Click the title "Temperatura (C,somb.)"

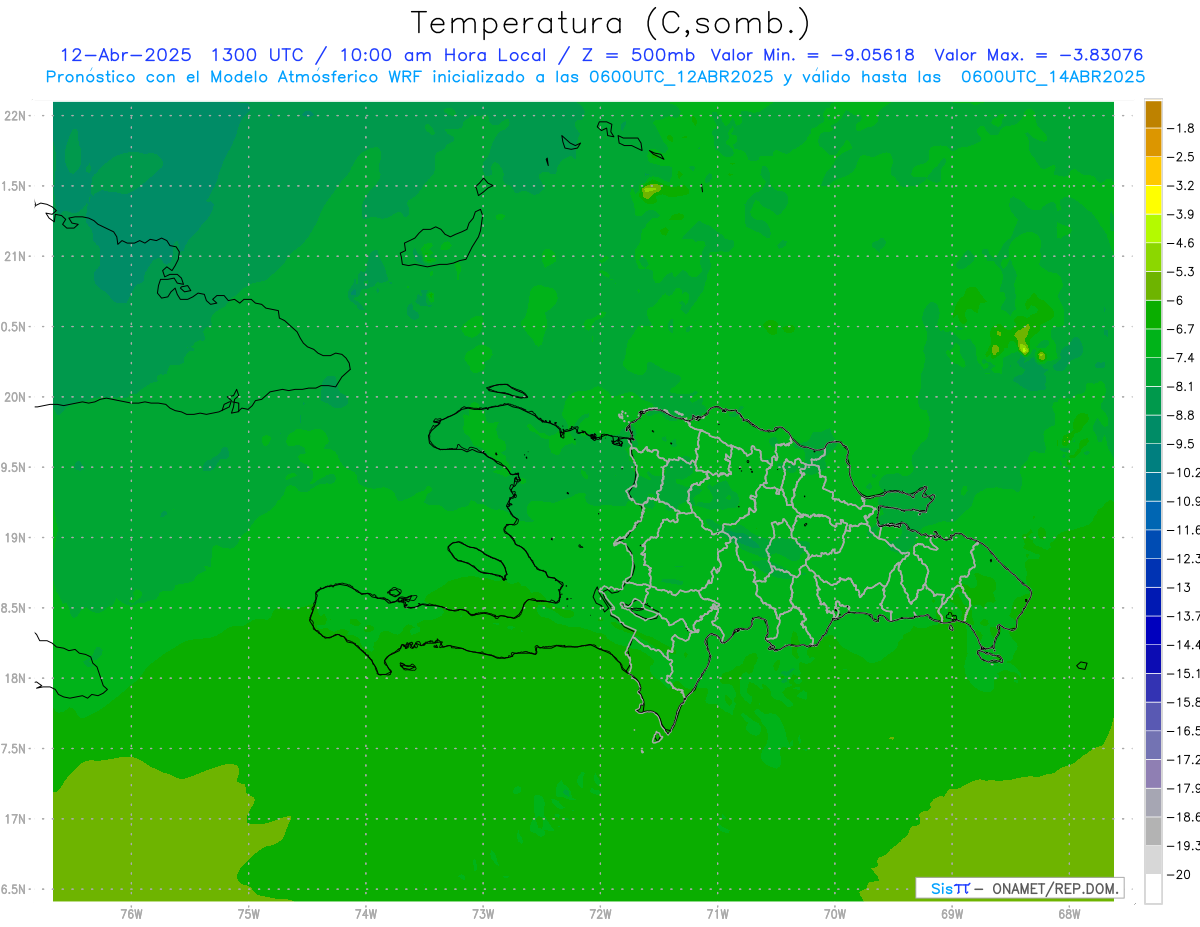click(x=611, y=23)
